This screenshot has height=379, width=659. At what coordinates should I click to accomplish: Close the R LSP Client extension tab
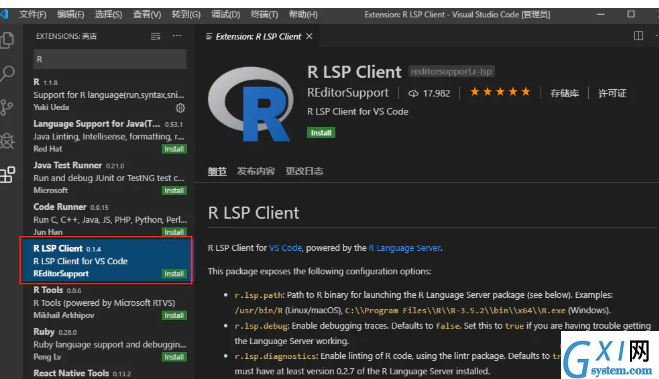(309, 37)
